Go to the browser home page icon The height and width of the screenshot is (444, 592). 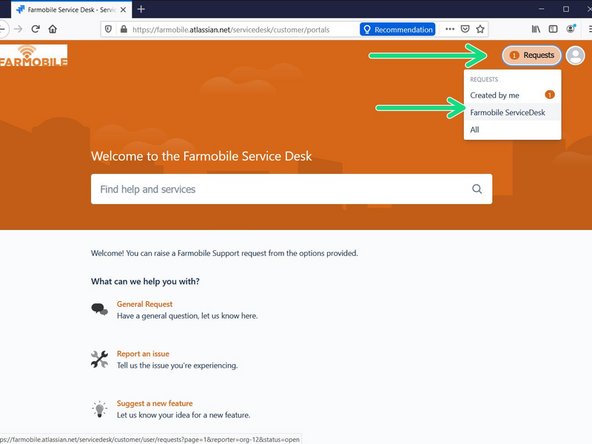click(x=53, y=29)
